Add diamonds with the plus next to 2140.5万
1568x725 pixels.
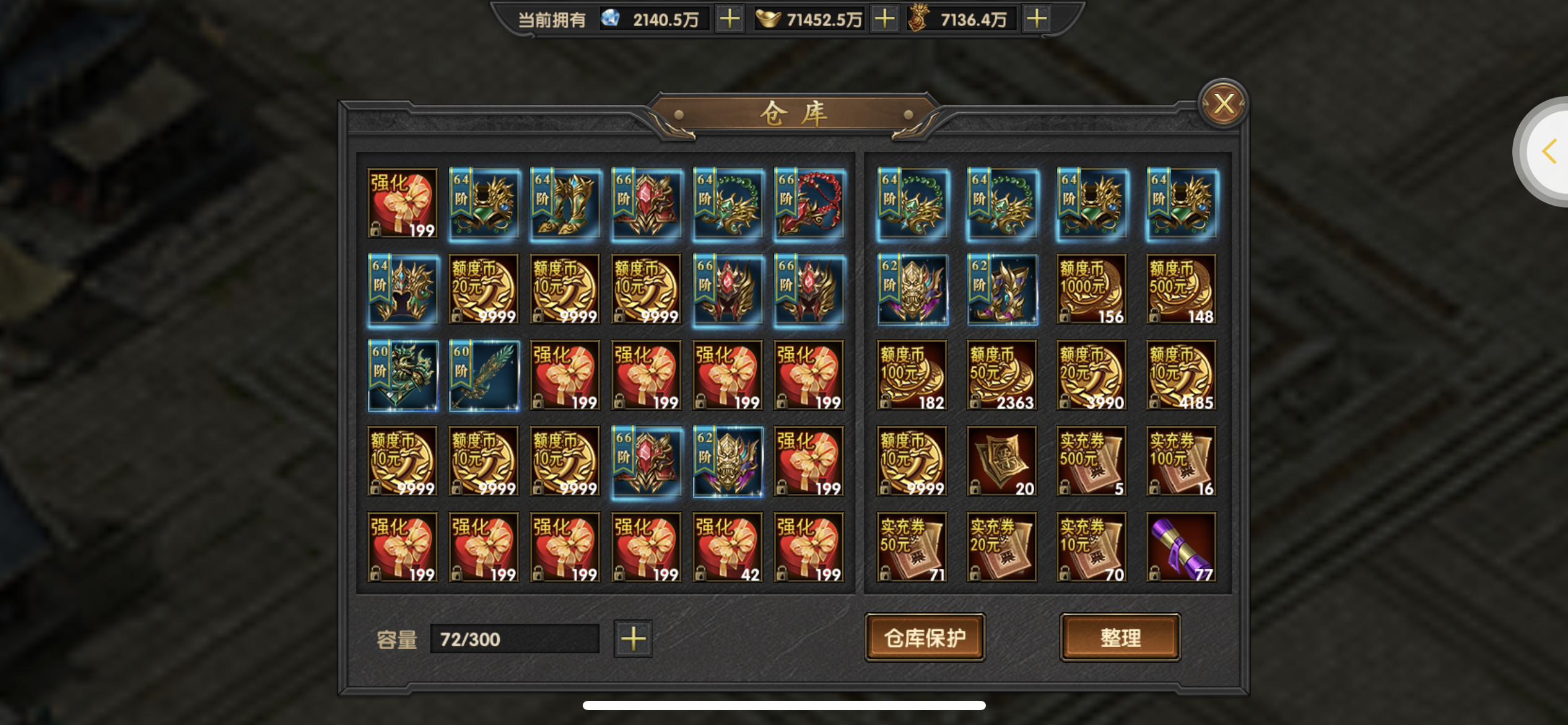coord(730,19)
